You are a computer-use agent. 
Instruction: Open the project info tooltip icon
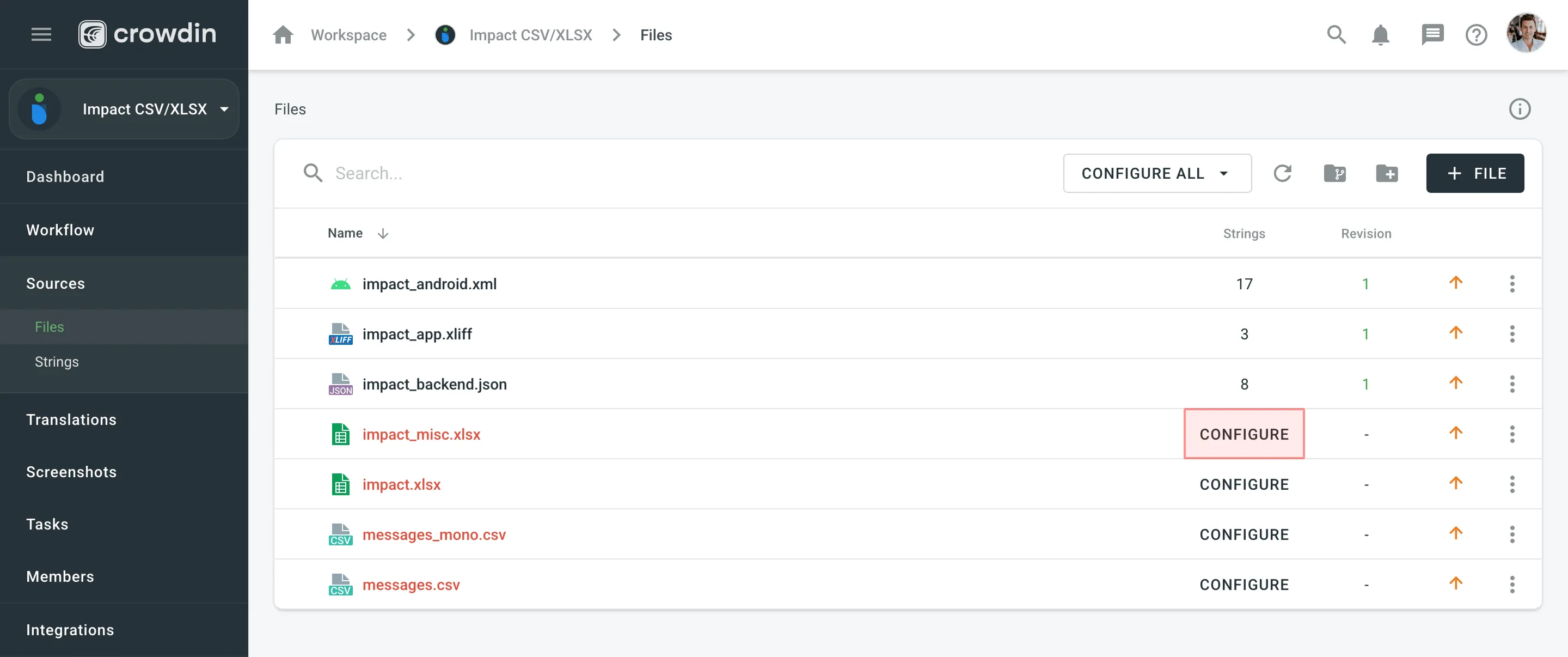1520,109
